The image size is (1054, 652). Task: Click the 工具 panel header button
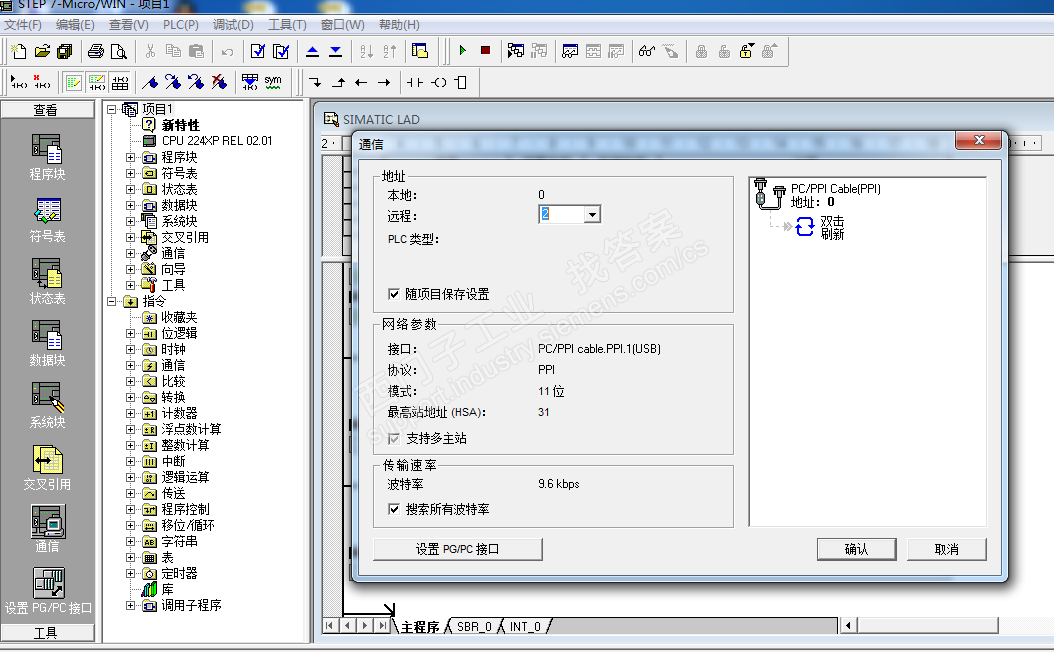47,633
